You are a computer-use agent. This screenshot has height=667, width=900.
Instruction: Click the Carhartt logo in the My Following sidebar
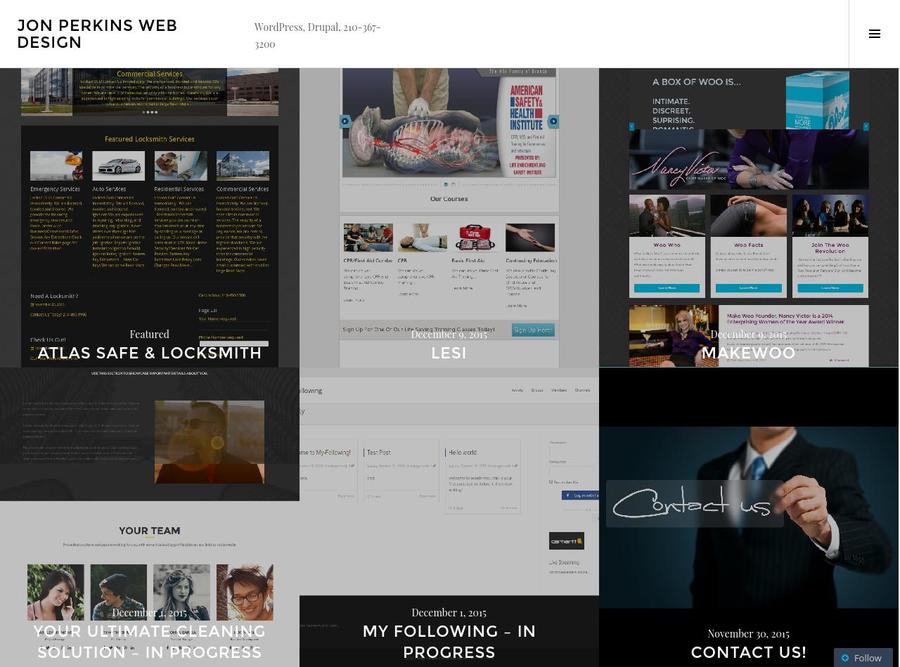point(567,541)
